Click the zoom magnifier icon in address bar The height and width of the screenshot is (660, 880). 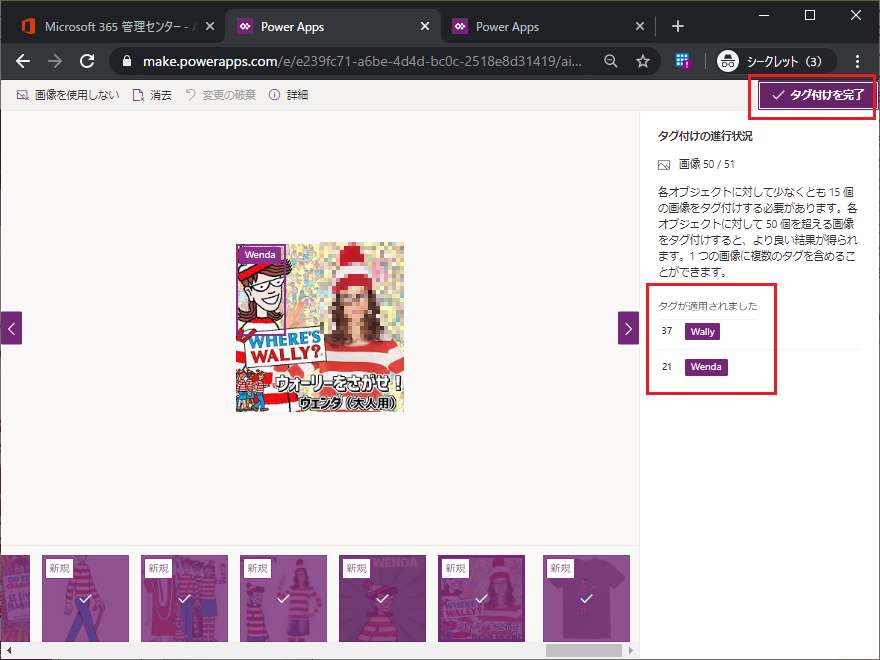coord(611,61)
